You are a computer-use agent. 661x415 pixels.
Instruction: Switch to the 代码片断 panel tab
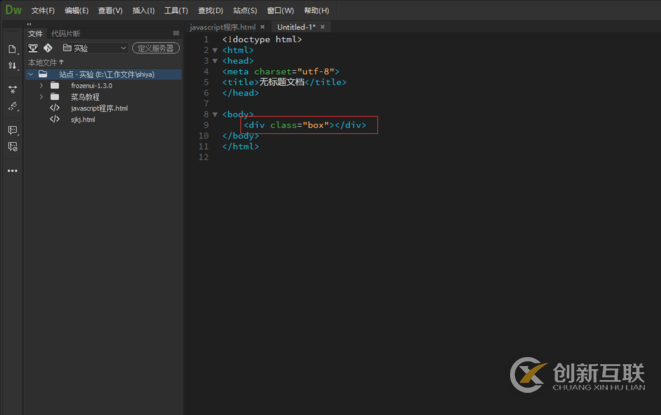coord(65,33)
